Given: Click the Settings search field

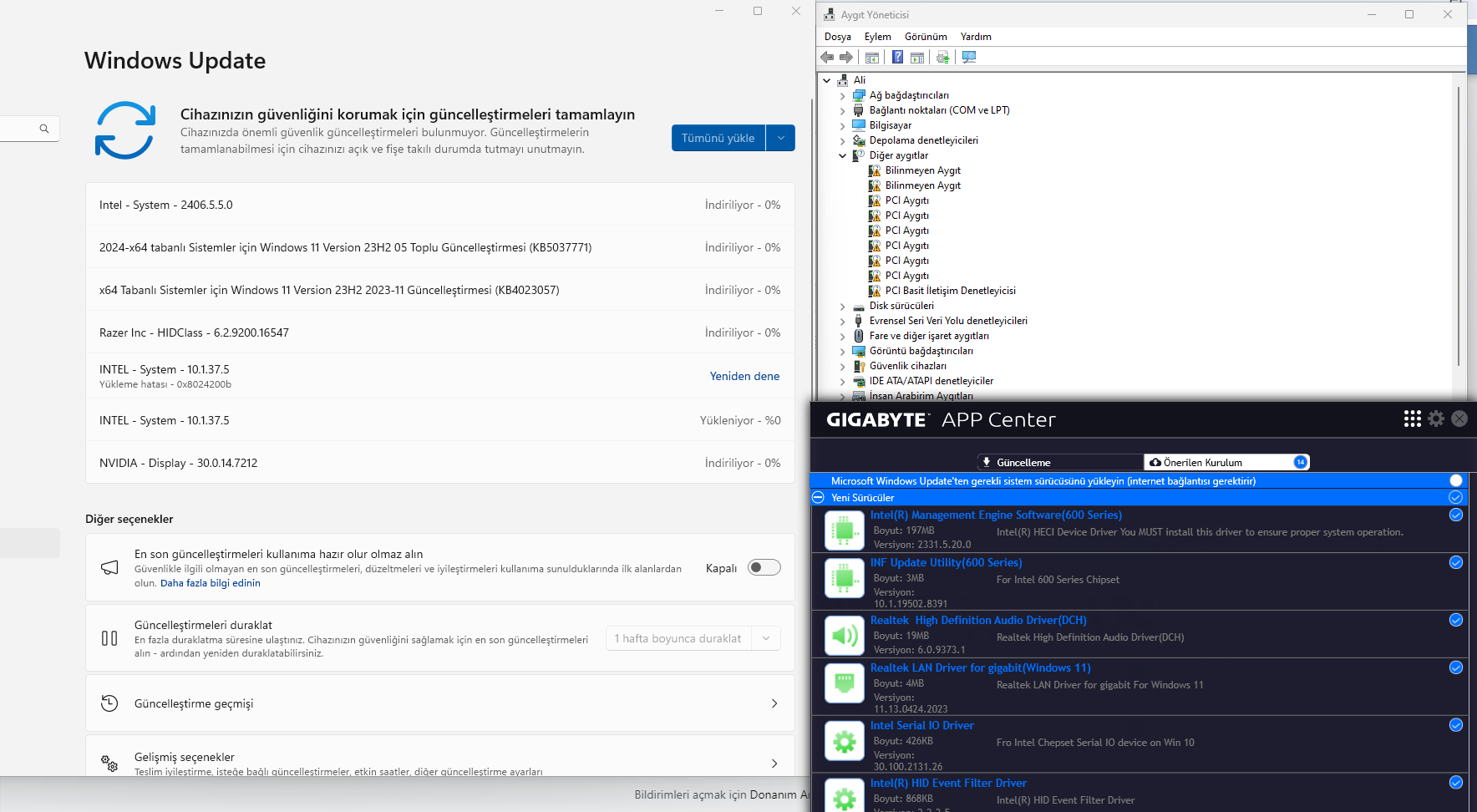Looking at the screenshot, I should [29, 129].
